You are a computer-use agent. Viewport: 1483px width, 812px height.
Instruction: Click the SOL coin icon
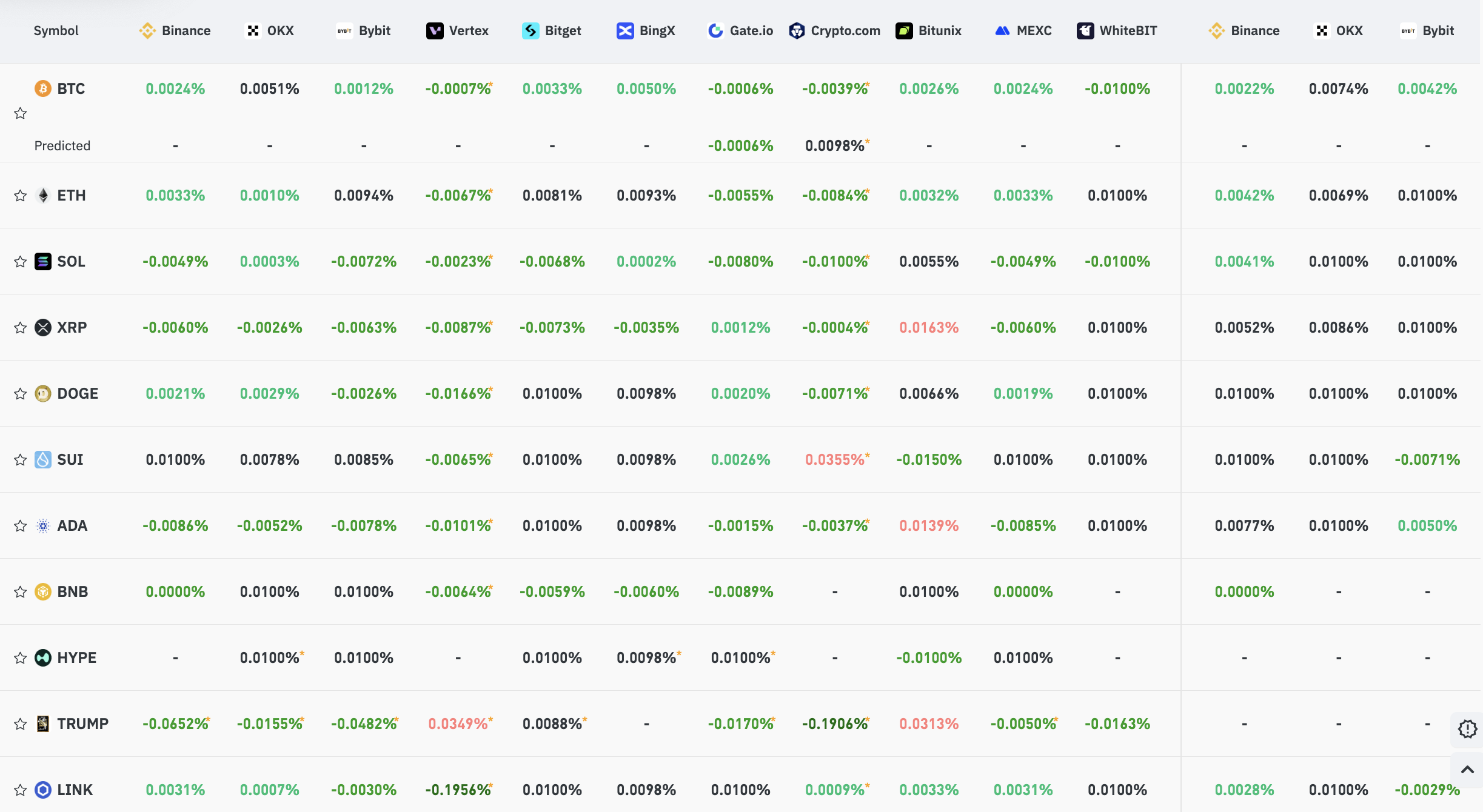pyautogui.click(x=42, y=261)
